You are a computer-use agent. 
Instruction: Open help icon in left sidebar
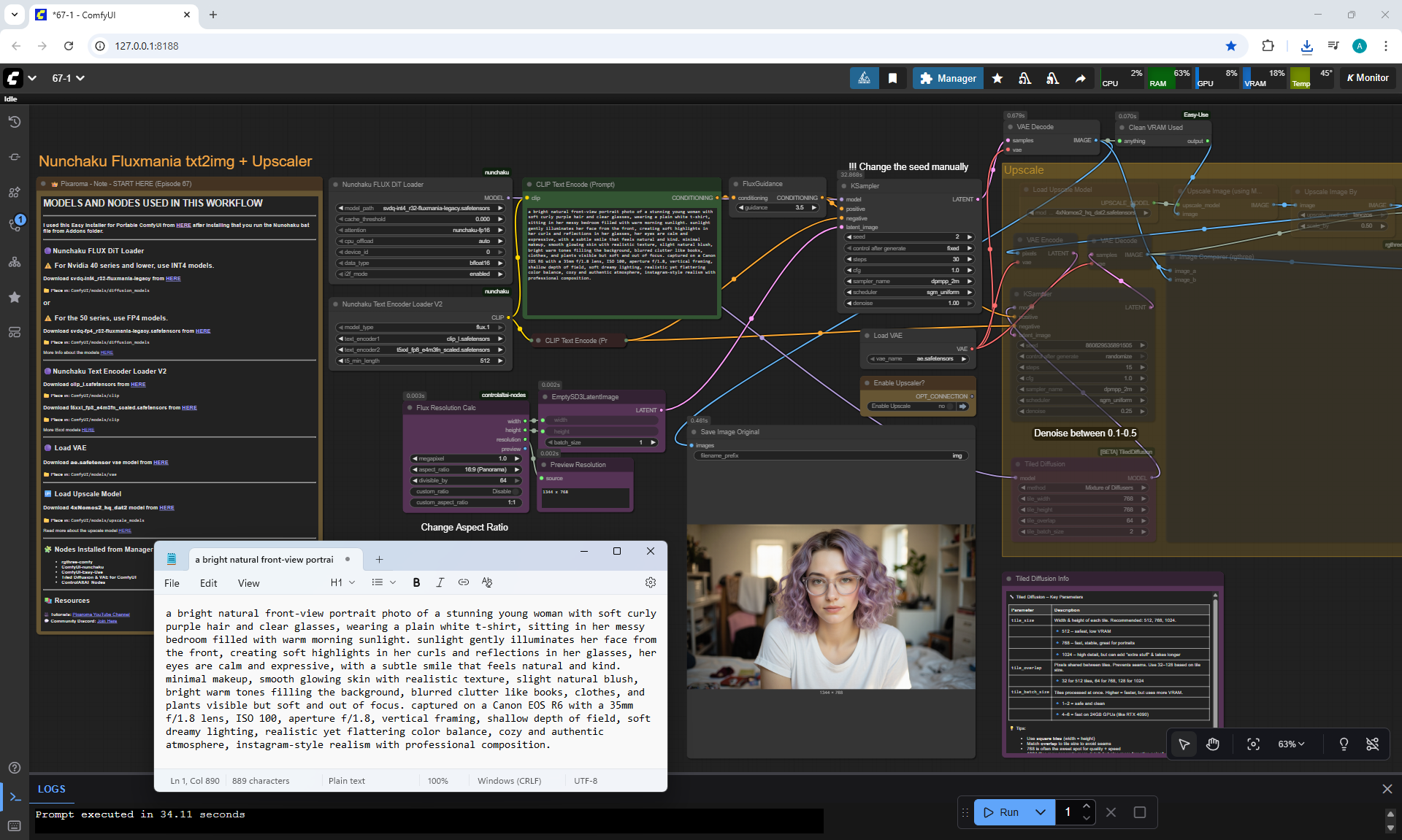pyautogui.click(x=14, y=768)
